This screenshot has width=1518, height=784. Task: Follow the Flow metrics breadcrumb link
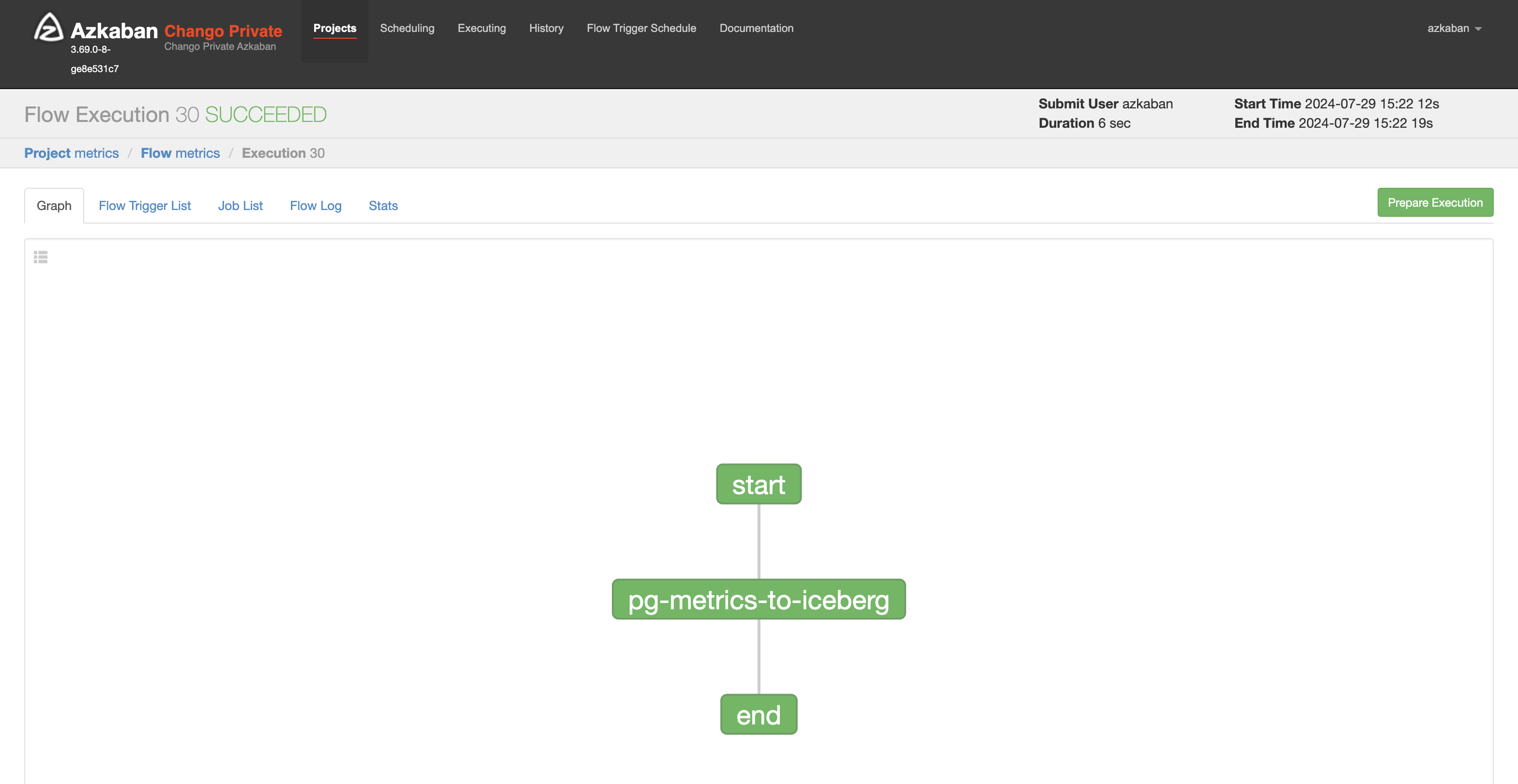181,153
